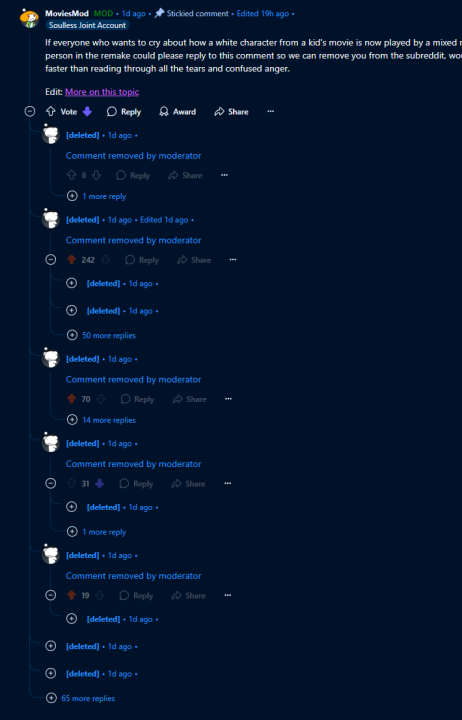Image resolution: width=462 pixels, height=720 pixels.
Task: Upvote the MoviesMod stickied comment
Action: (x=51, y=112)
